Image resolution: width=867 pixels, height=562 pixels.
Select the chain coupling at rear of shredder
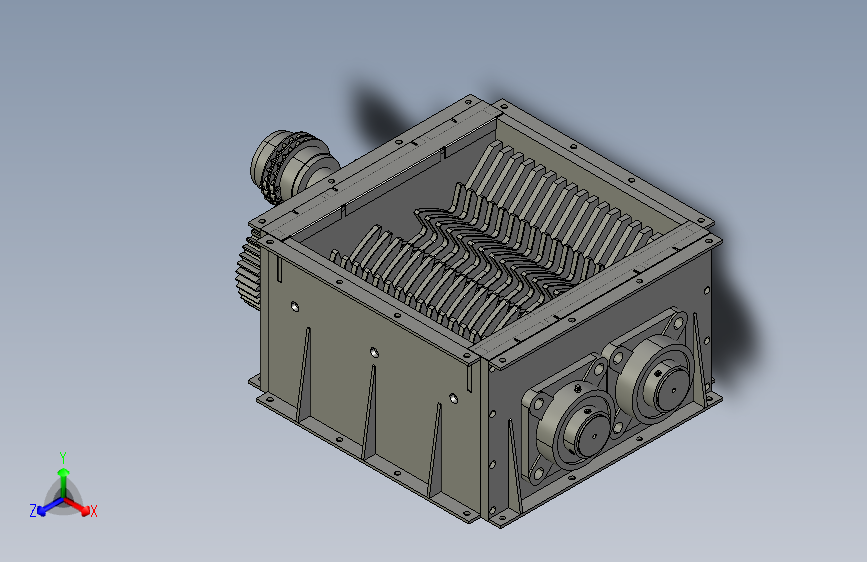pos(293,168)
